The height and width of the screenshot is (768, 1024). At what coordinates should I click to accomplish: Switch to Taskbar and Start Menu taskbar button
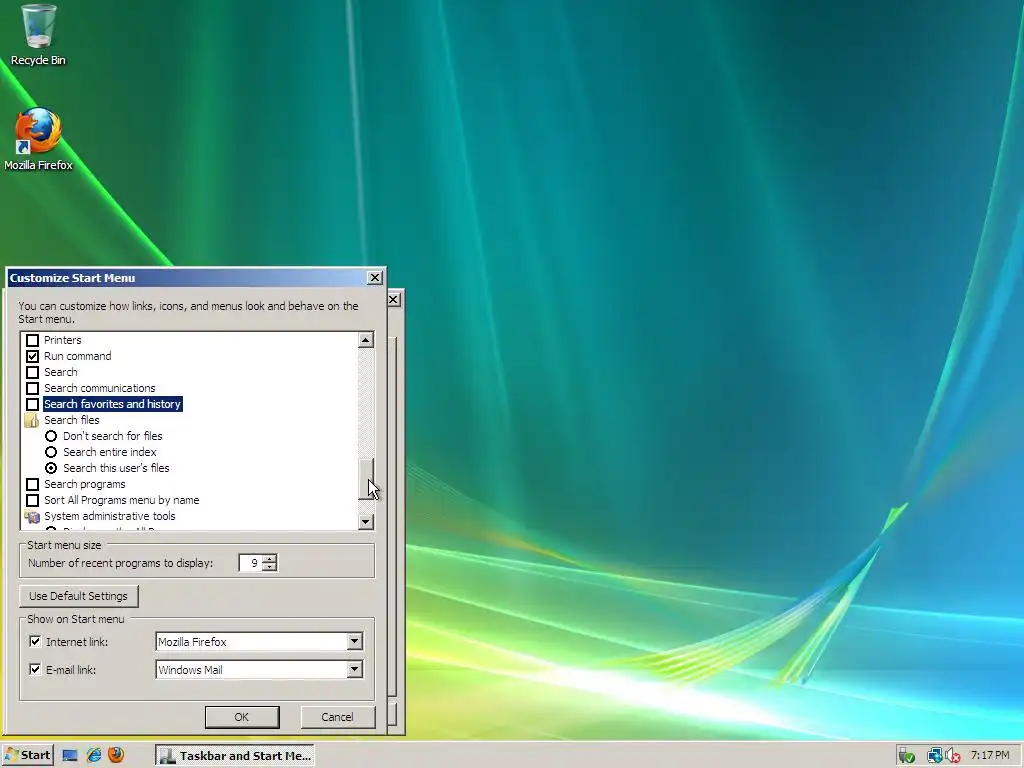(x=235, y=756)
